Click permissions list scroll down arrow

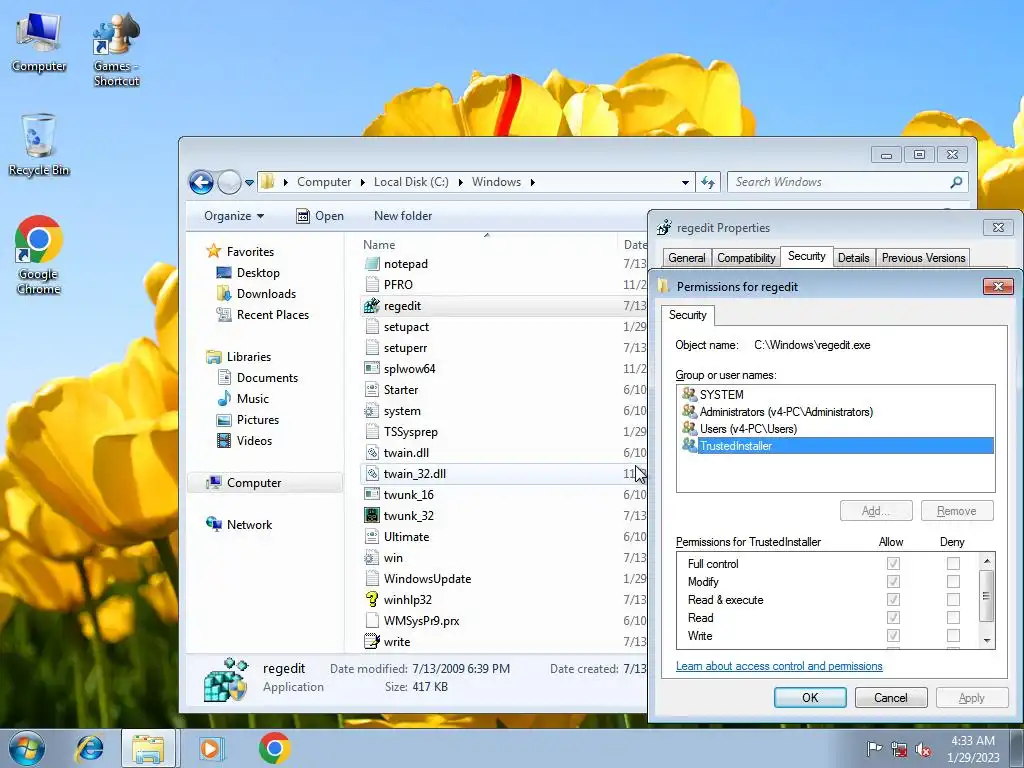[987, 641]
